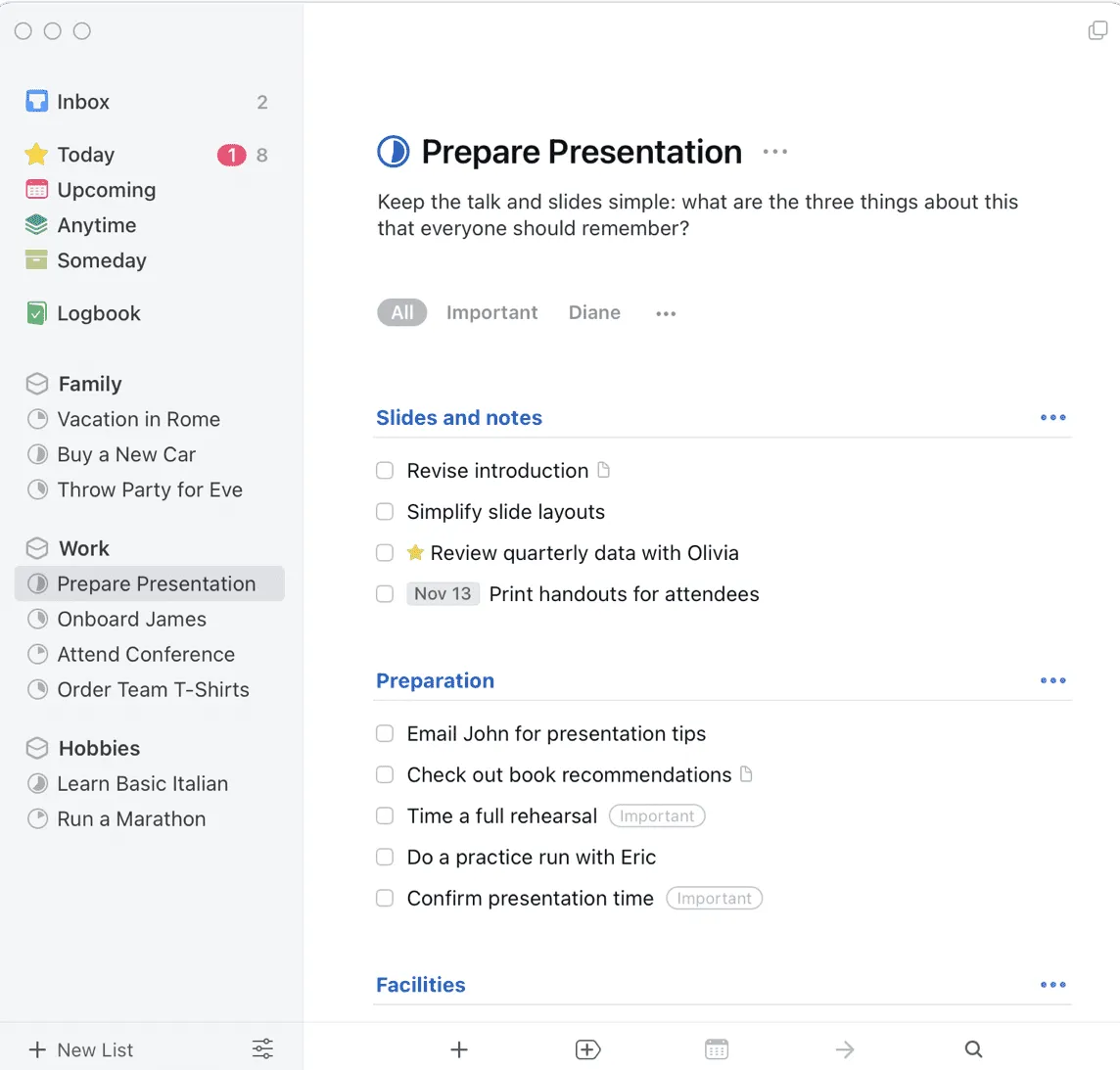1120x1070 pixels.
Task: Click the red badge on Today
Action: tap(231, 155)
